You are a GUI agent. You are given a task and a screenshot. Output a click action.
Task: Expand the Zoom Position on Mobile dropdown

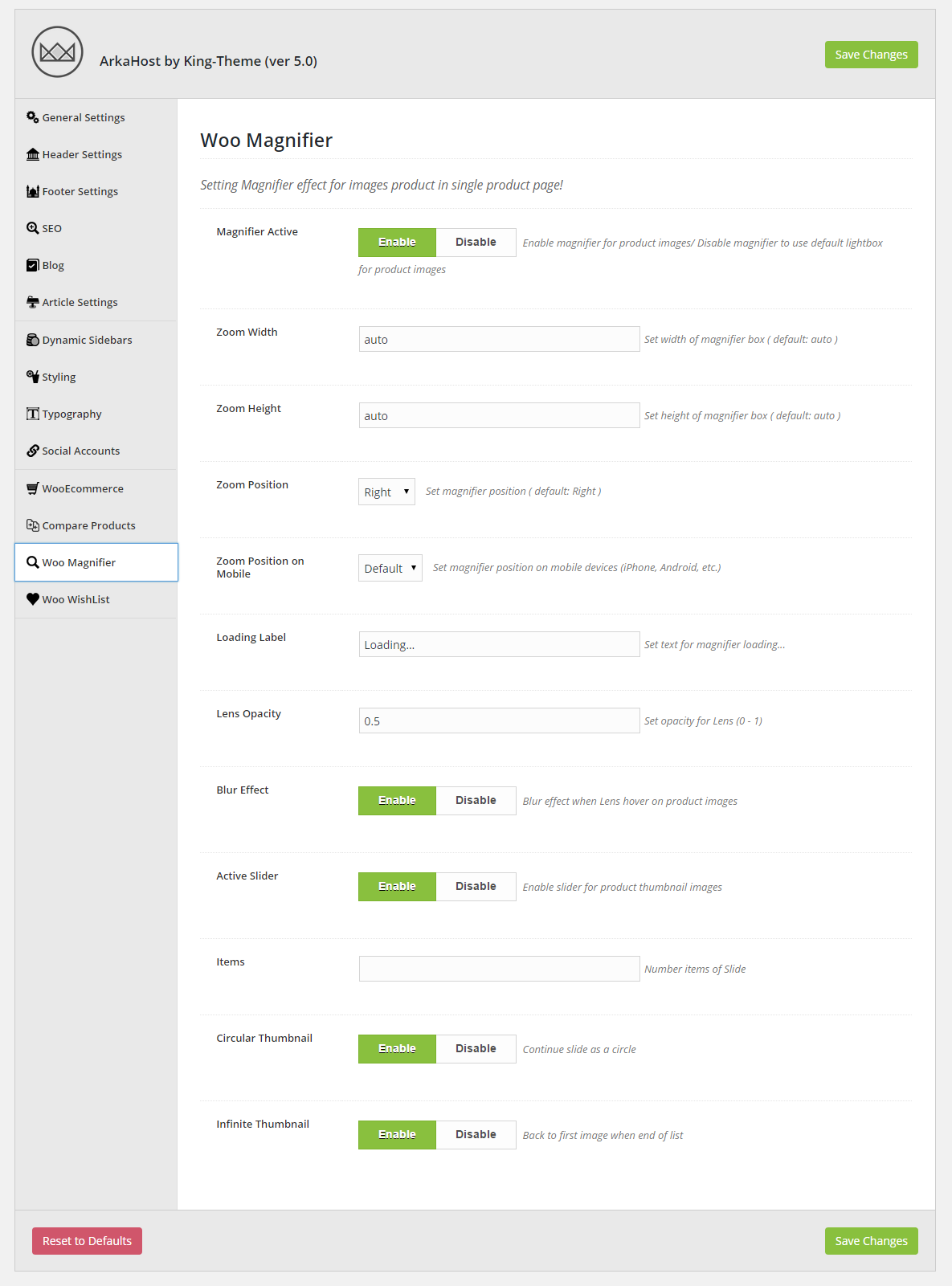[390, 568]
